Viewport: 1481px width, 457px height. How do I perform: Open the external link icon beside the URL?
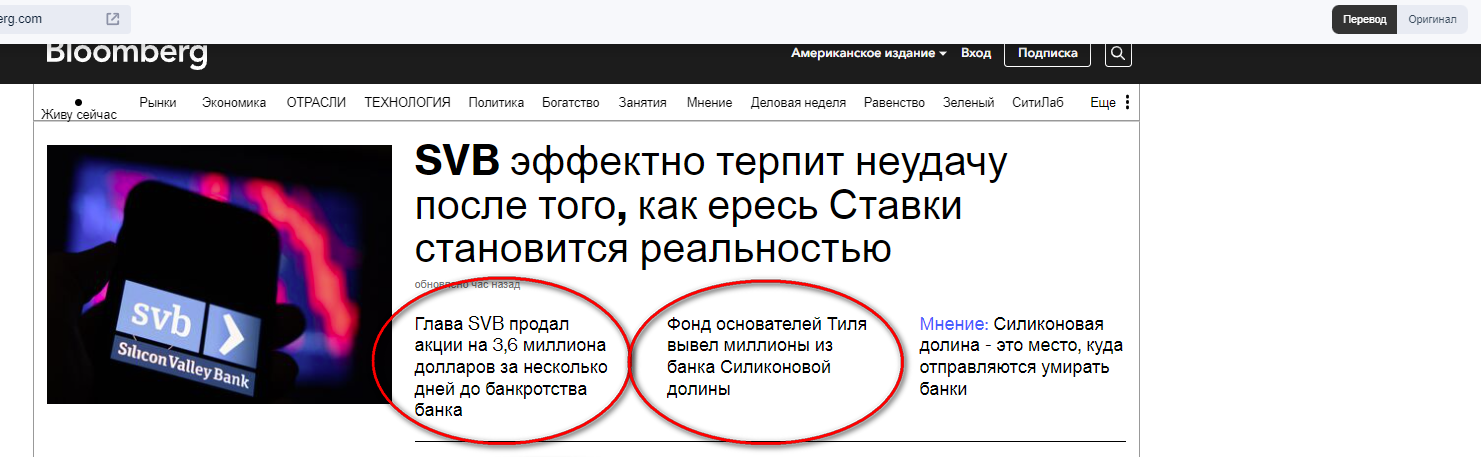coord(113,19)
